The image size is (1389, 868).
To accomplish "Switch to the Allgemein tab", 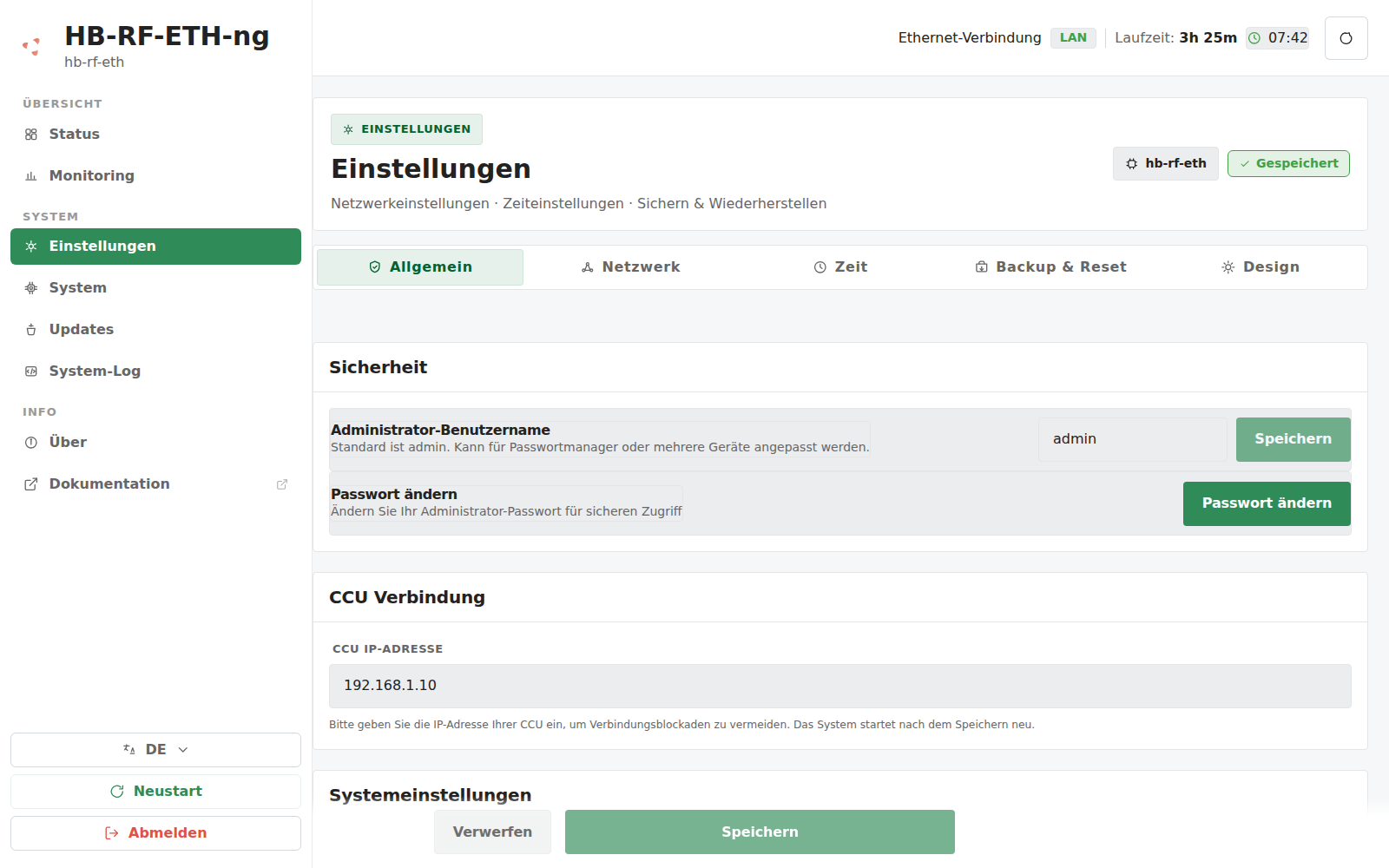I will (420, 267).
